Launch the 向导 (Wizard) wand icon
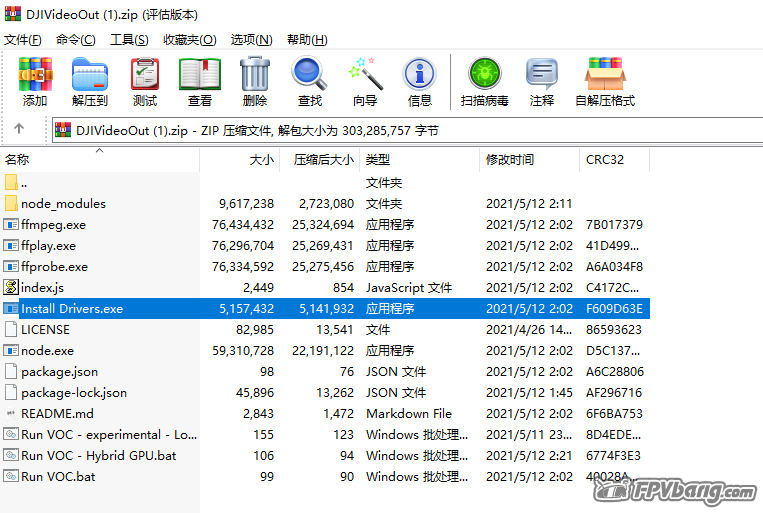763x513 pixels. (365, 74)
